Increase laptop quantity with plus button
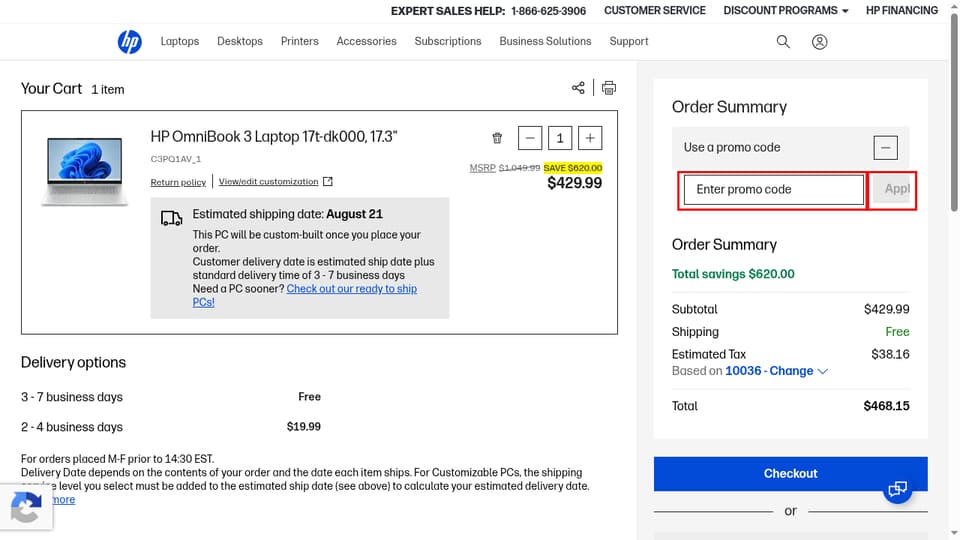The height and width of the screenshot is (540, 960). tap(590, 138)
